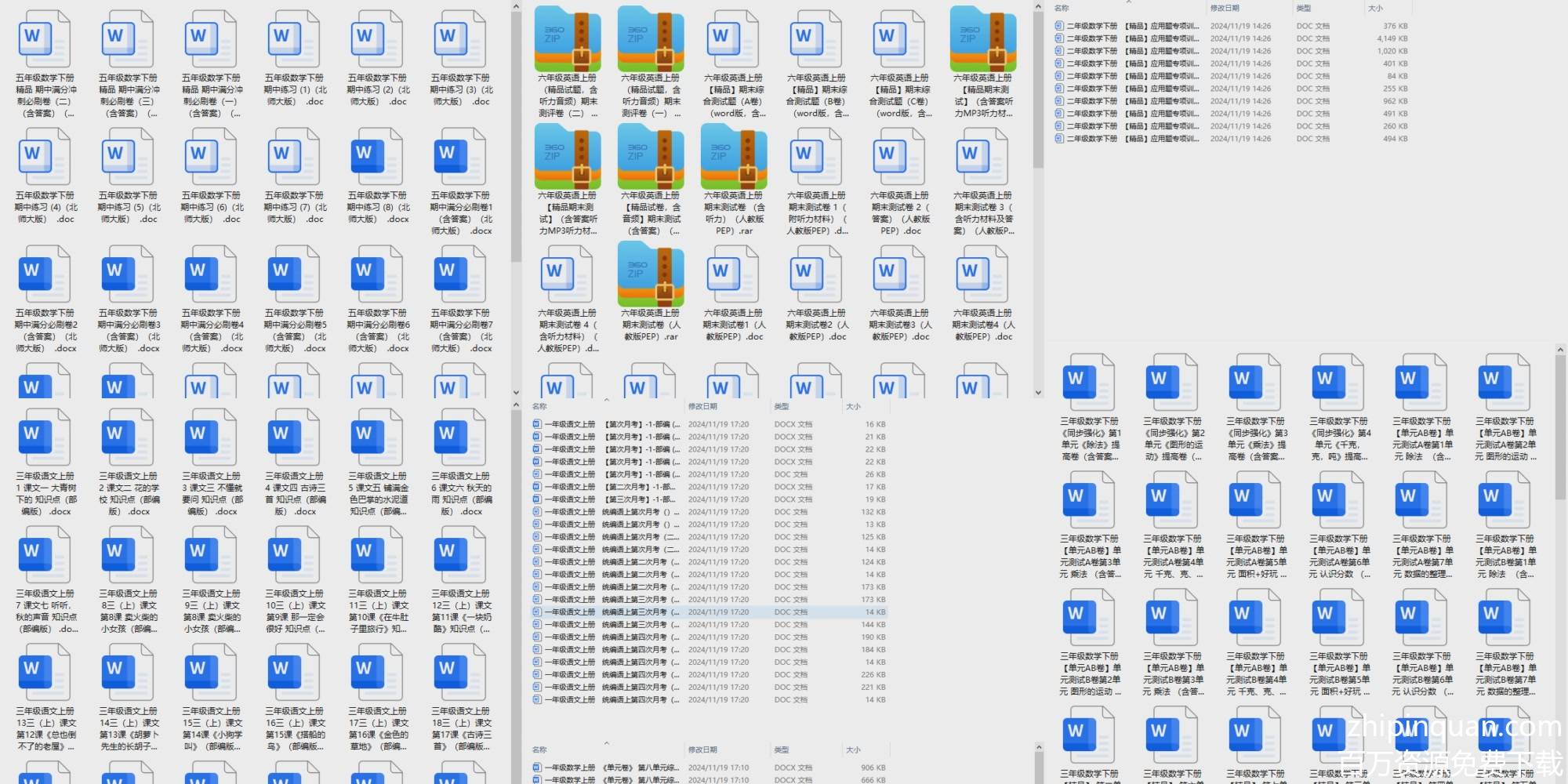This screenshot has height=784, width=1568.
Task: Sort by 修改日期 above 二年级数学下册 list
Action: 1225,8
